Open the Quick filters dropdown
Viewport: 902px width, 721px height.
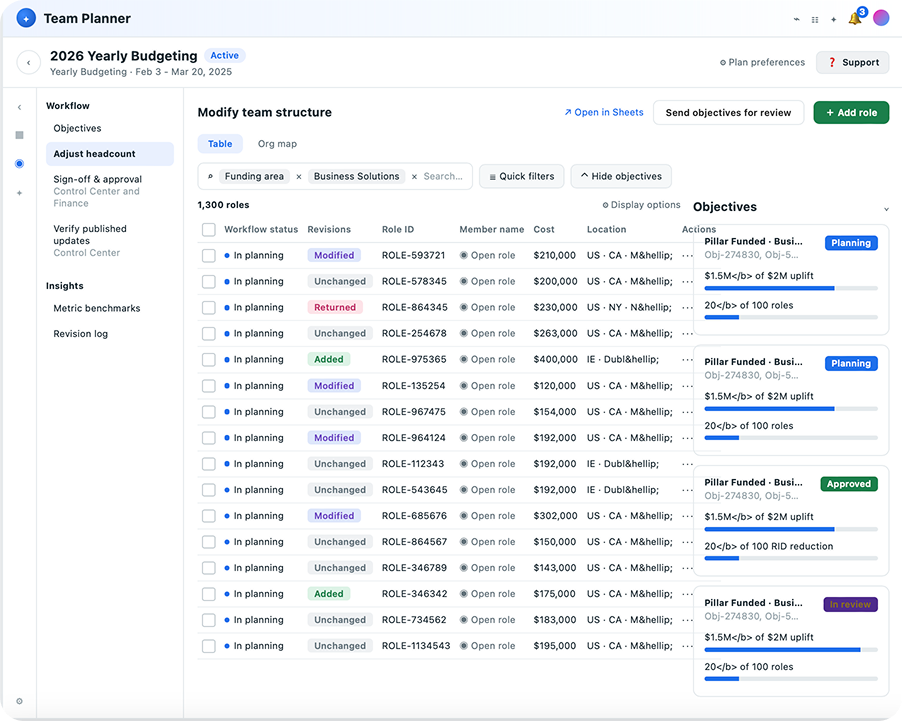pos(522,177)
